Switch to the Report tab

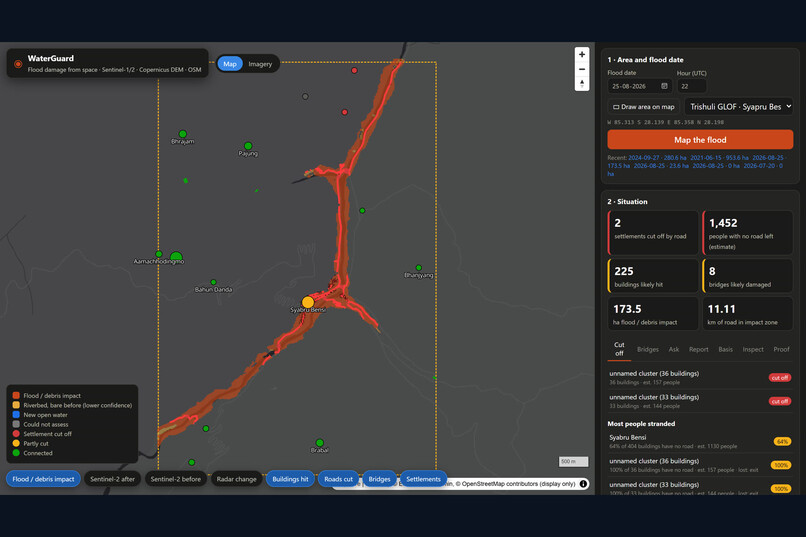click(x=699, y=349)
